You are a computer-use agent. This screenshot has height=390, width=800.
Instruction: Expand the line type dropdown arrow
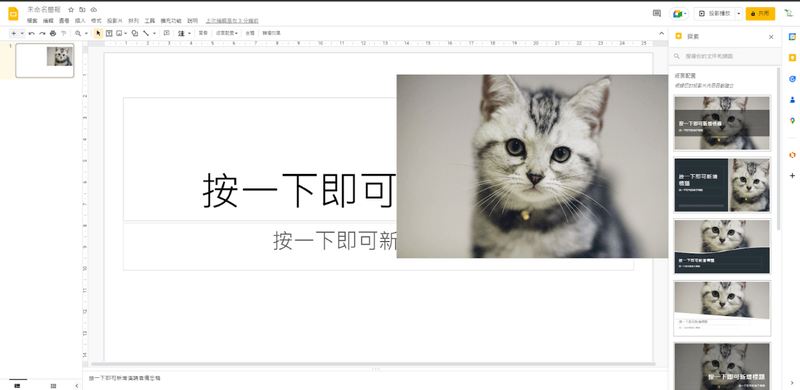pyautogui.click(x=154, y=33)
